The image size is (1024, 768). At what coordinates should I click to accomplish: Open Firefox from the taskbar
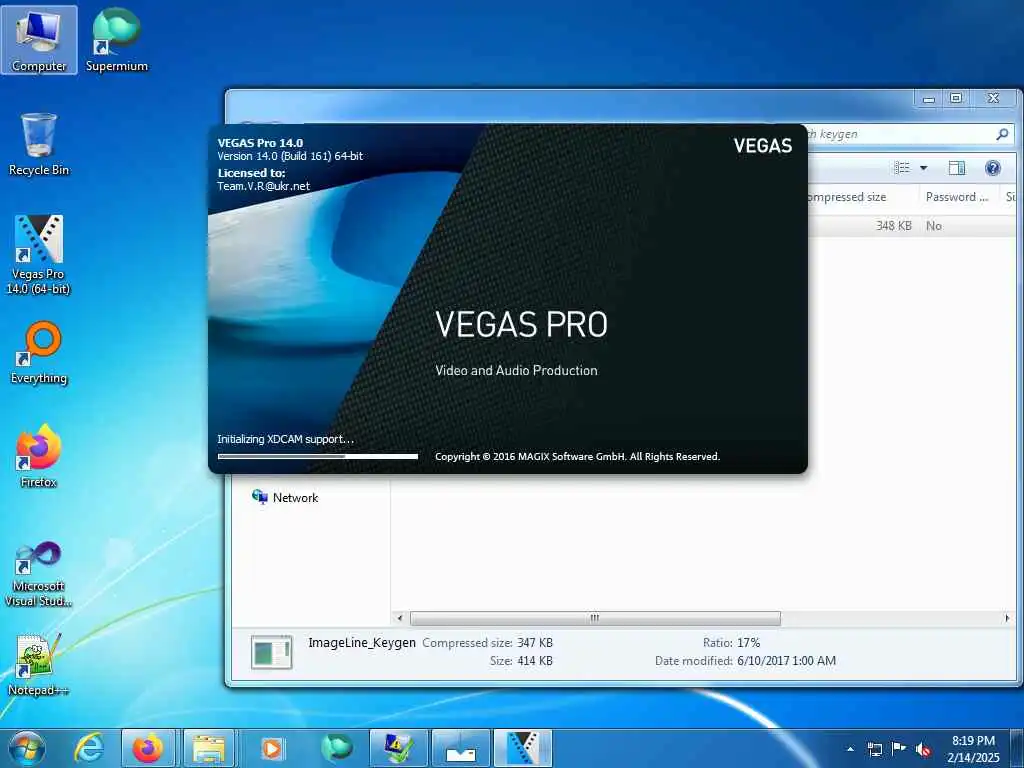[x=148, y=748]
